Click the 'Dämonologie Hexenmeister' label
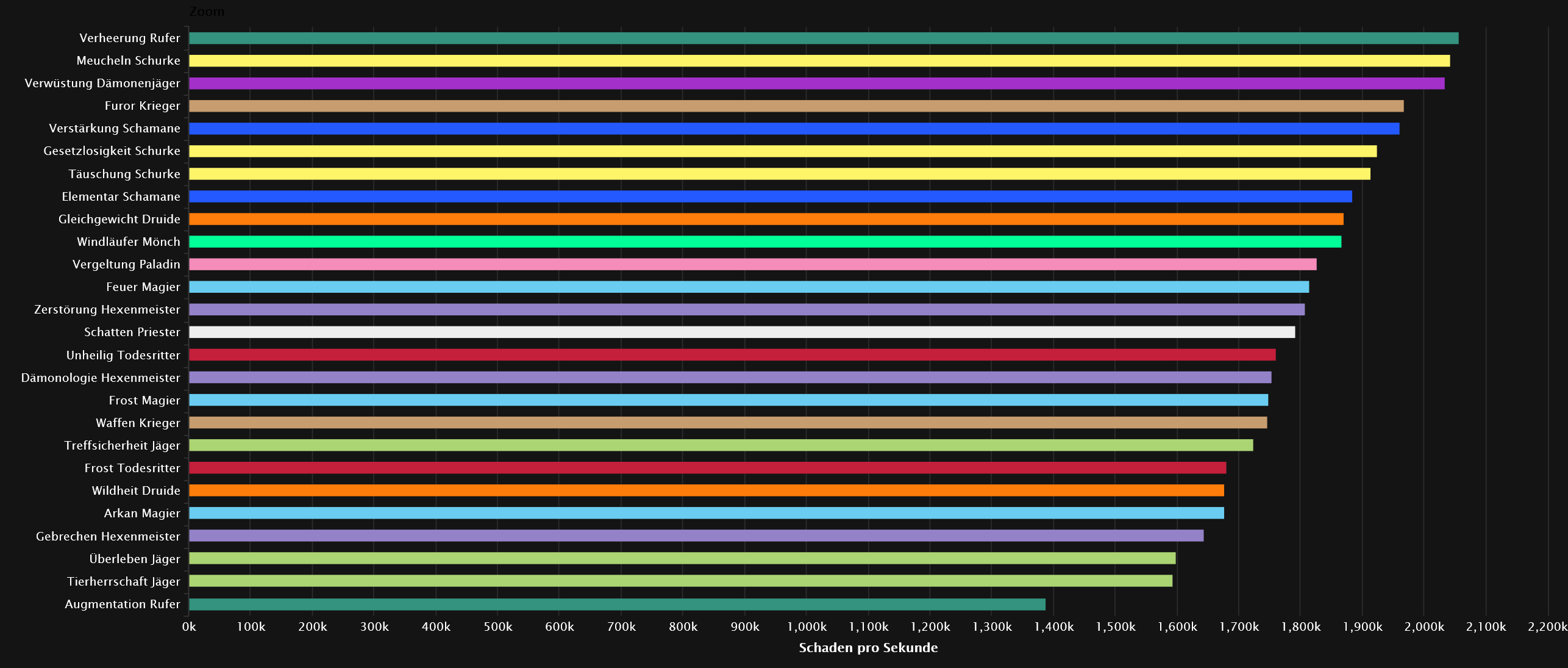Viewport: 1568px width, 668px height. pos(101,377)
